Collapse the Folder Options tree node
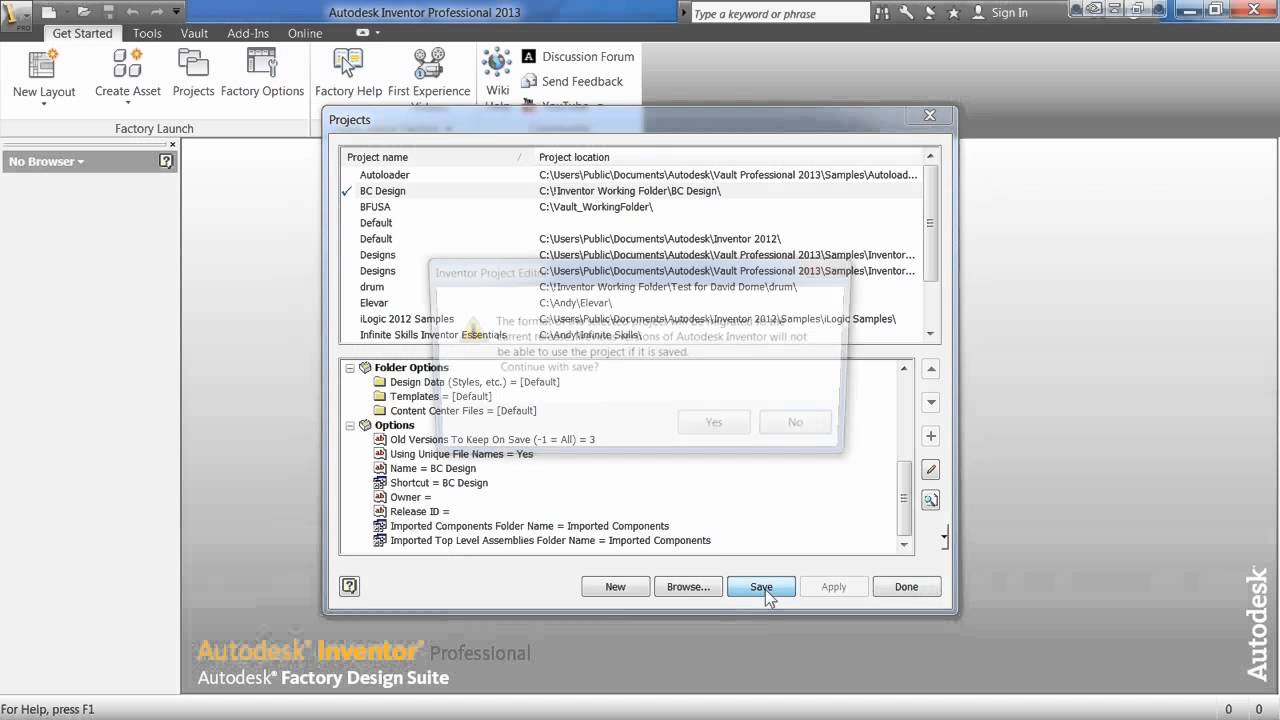Image resolution: width=1280 pixels, height=720 pixels. [350, 368]
